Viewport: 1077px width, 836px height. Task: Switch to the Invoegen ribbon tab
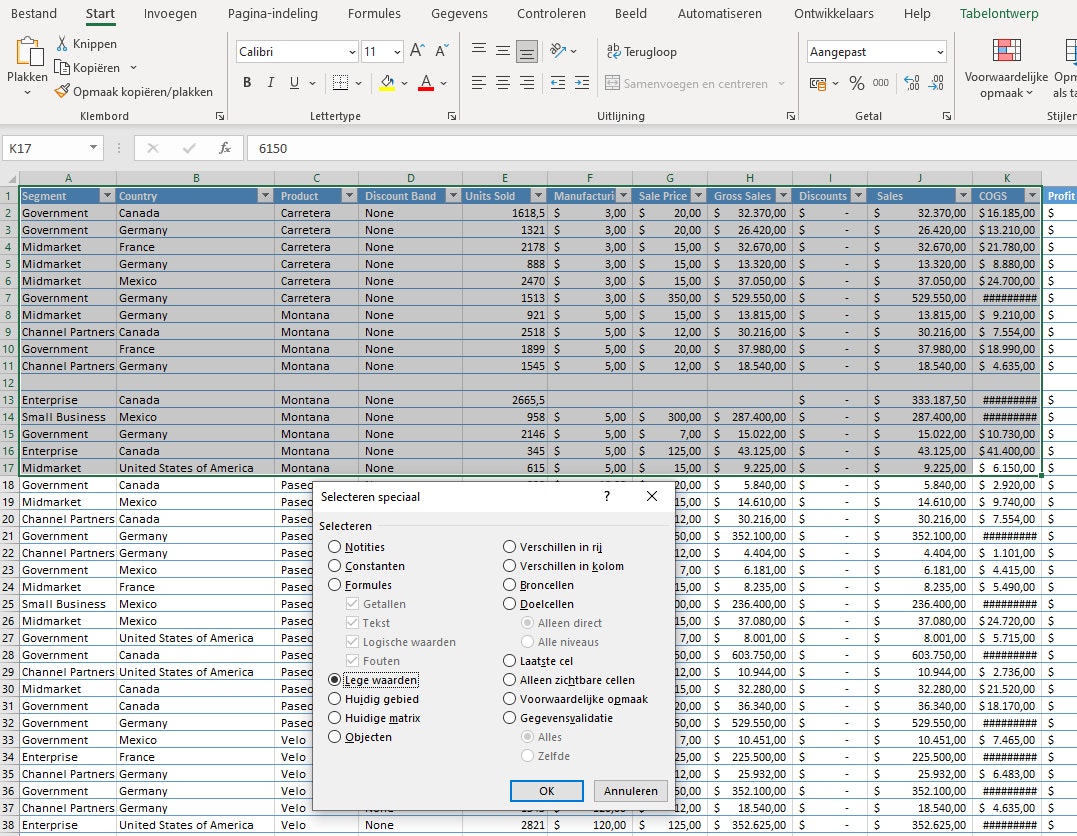[x=169, y=14]
